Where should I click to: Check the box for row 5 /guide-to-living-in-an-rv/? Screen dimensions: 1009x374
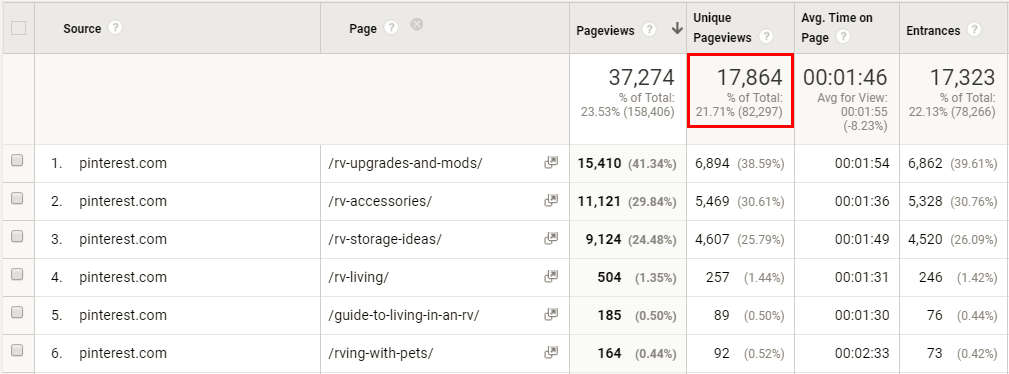coord(17,313)
